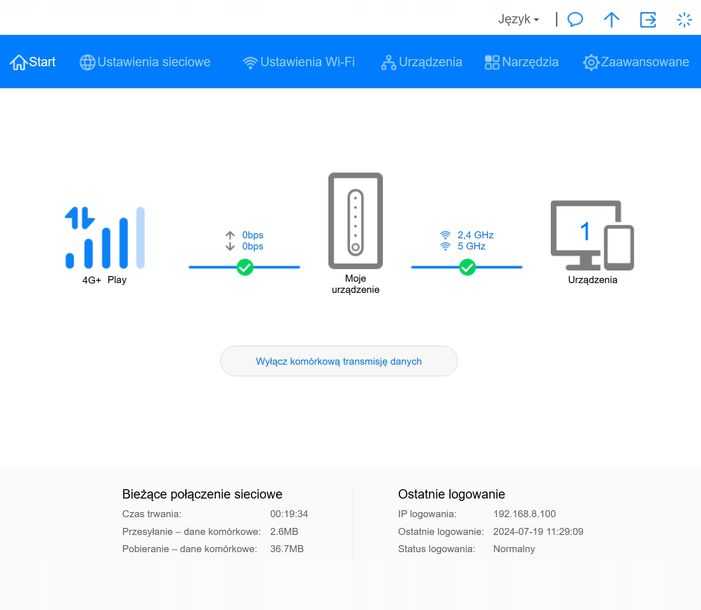Click the 2,4 GHz Wi-Fi link
701x610 pixels.
point(475,235)
